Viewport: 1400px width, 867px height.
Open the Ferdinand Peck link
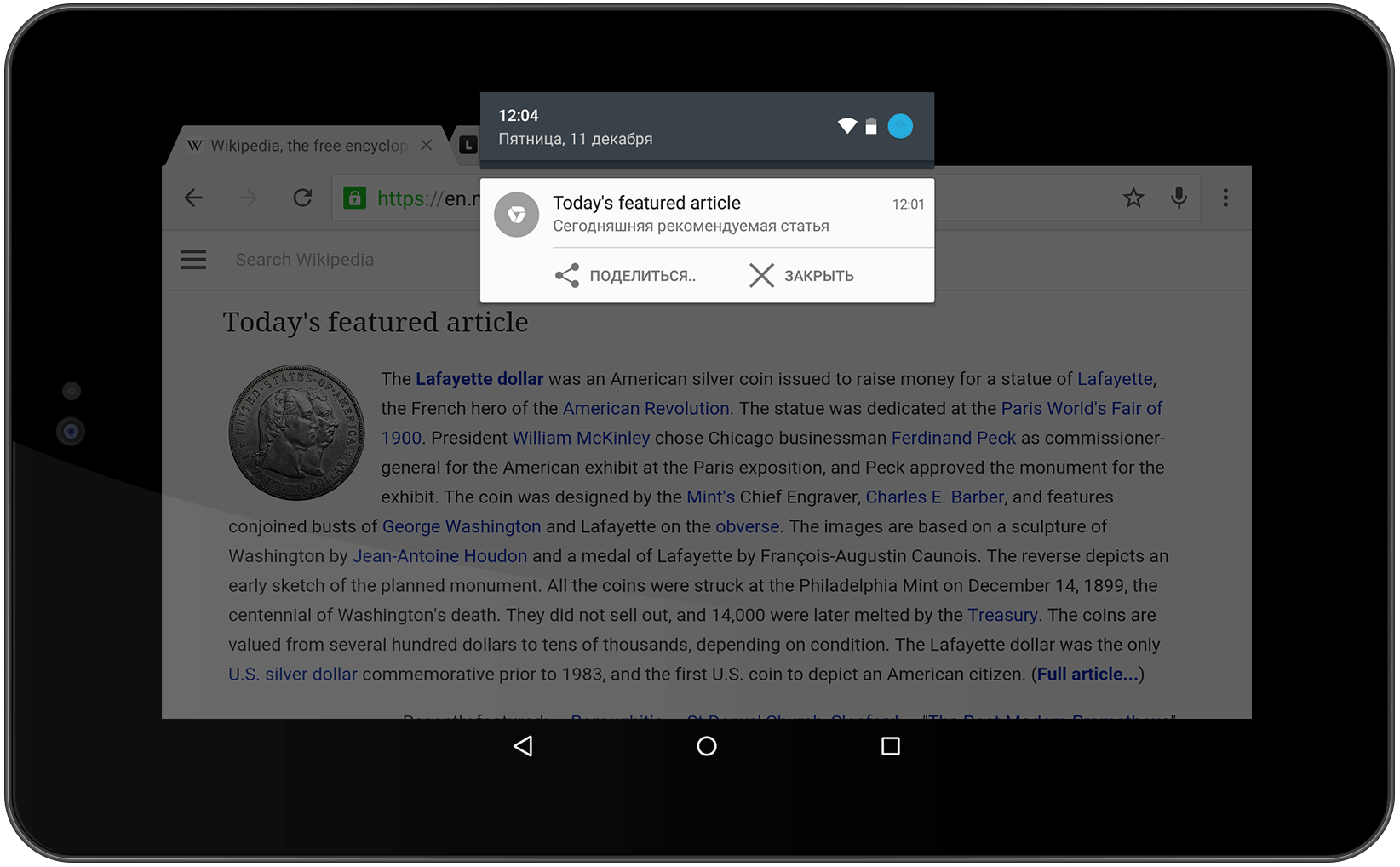(954, 438)
